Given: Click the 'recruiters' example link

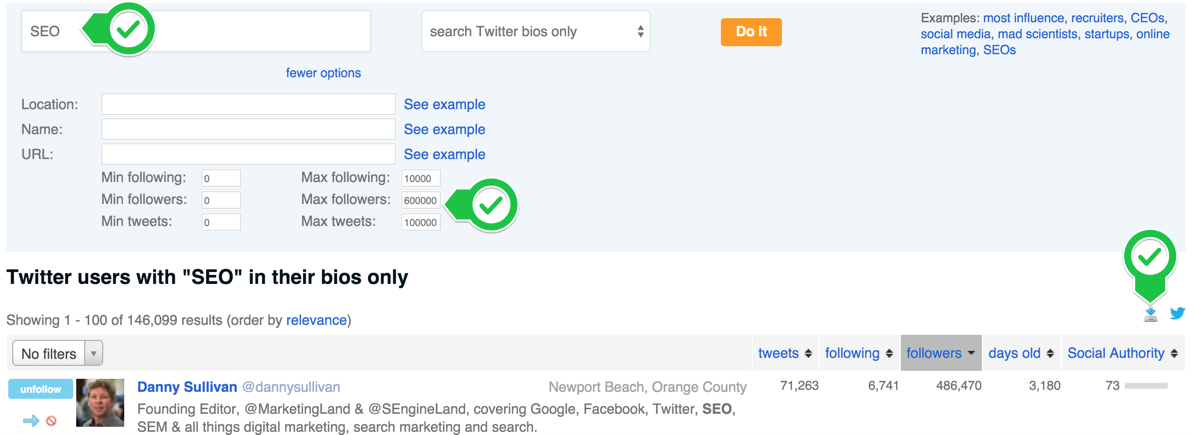Looking at the screenshot, I should (x=1096, y=18).
